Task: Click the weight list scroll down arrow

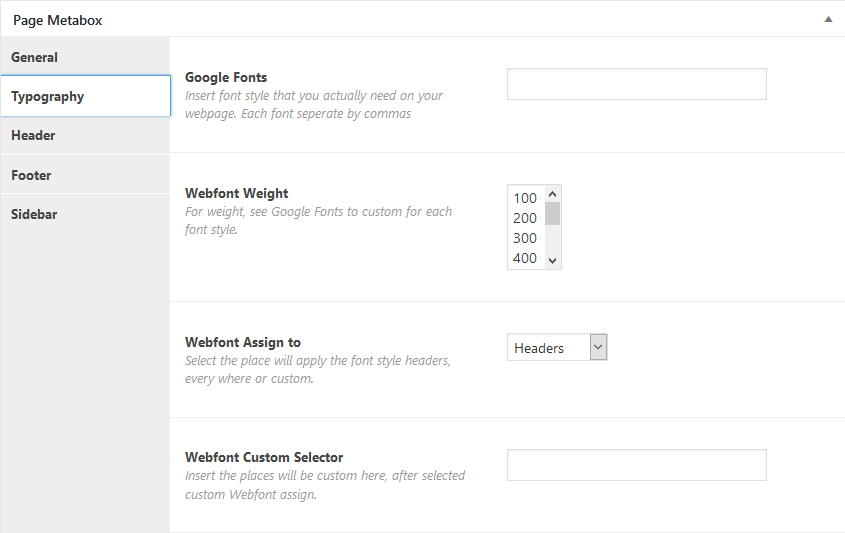Action: click(552, 260)
